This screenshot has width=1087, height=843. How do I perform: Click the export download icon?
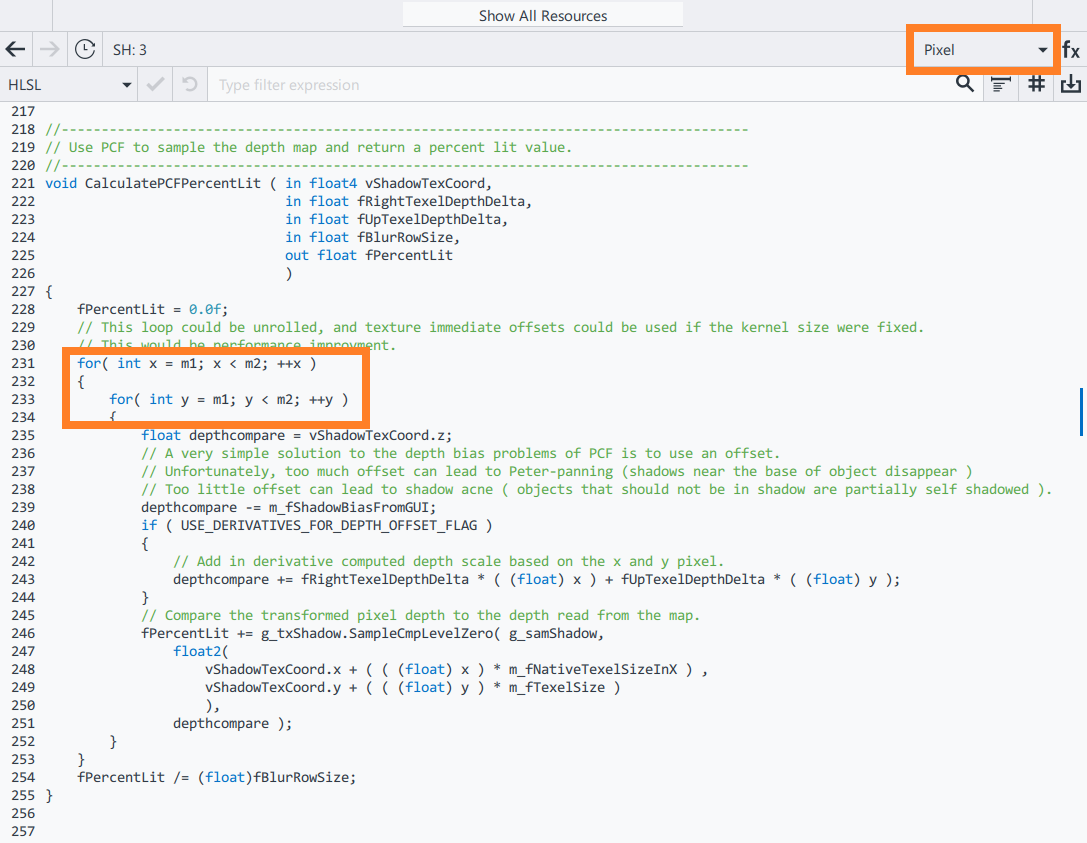(1070, 84)
